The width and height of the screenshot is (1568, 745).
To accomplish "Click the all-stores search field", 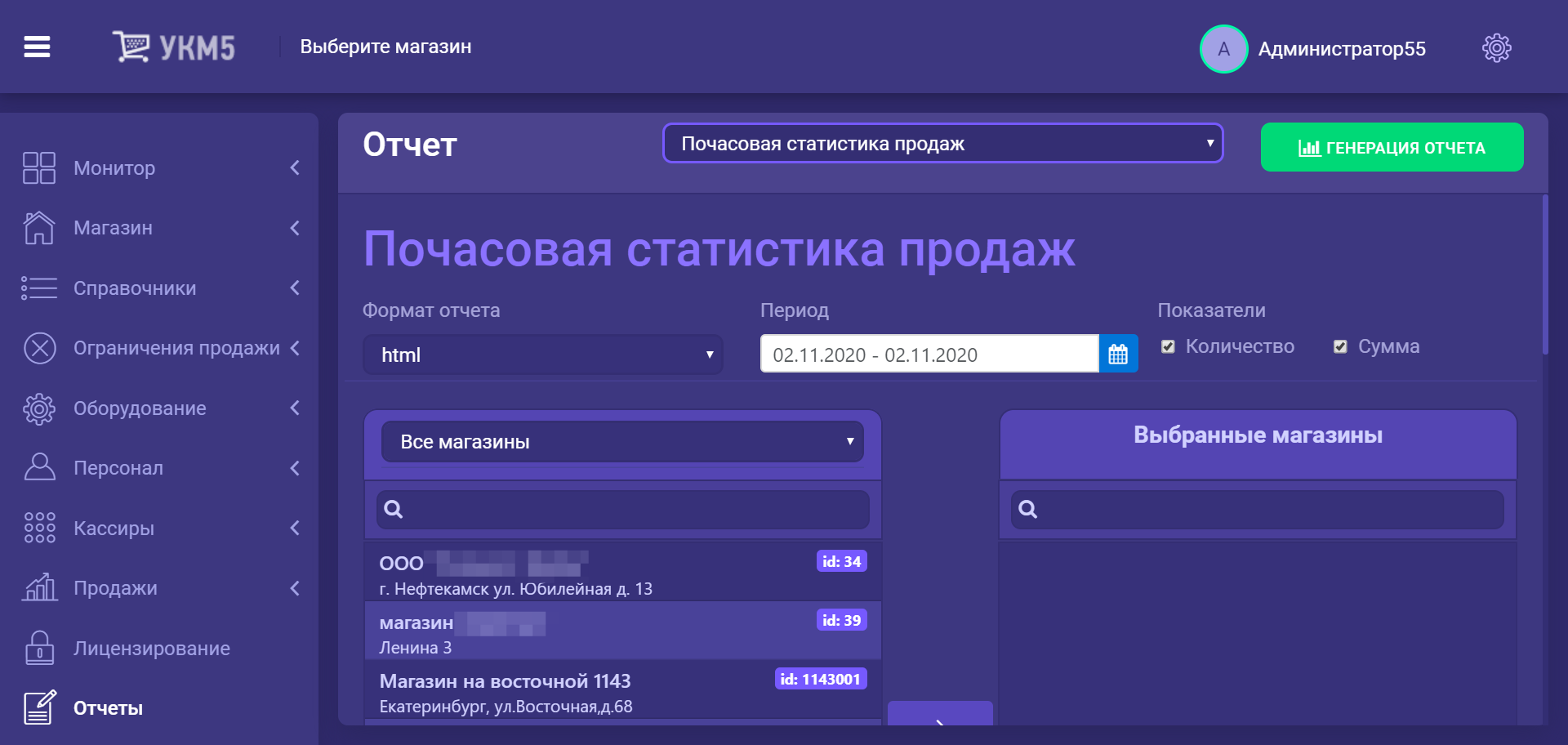I will [622, 509].
